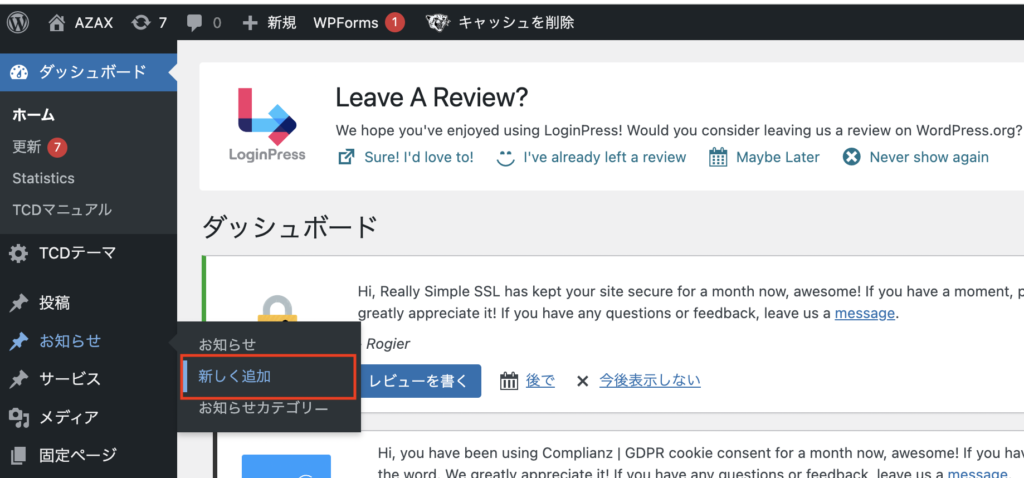Click the ダッシュボード gauge icon
The height and width of the screenshot is (478, 1024).
20,72
